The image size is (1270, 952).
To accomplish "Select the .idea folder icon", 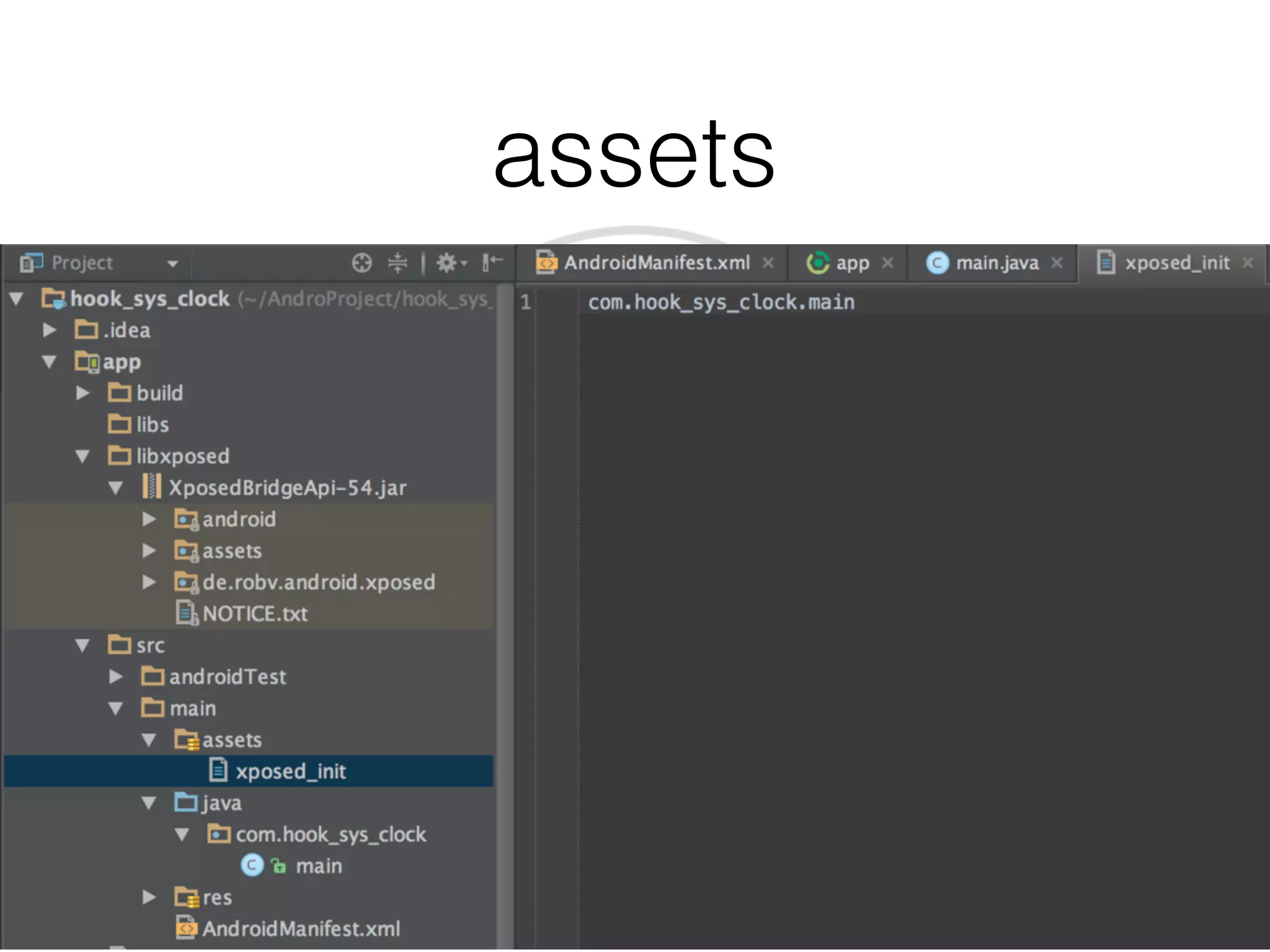I will pyautogui.click(x=86, y=329).
